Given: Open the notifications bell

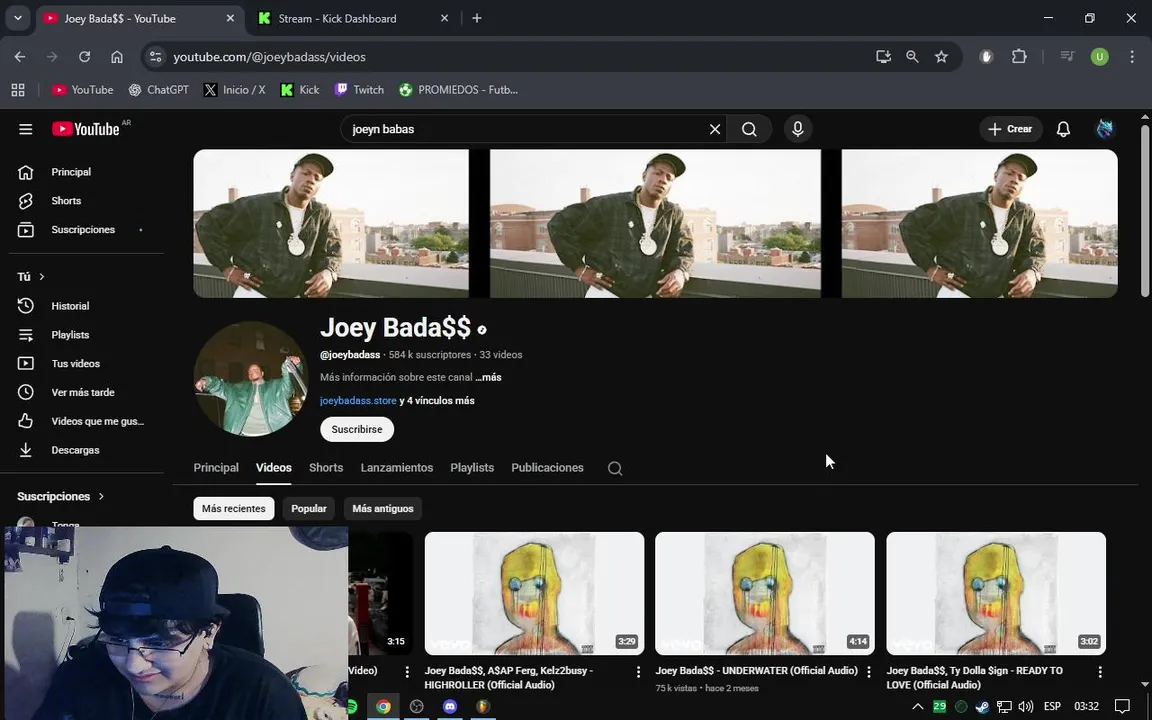Looking at the screenshot, I should click(x=1063, y=129).
